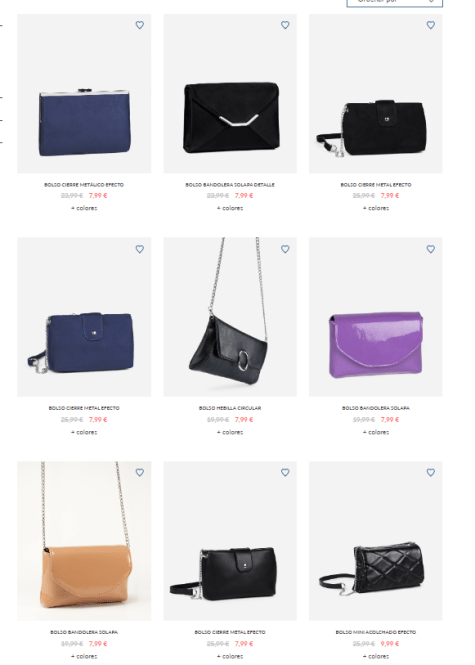Open the black envelope clutch image
This screenshot has width=475, height=665.
230,94
